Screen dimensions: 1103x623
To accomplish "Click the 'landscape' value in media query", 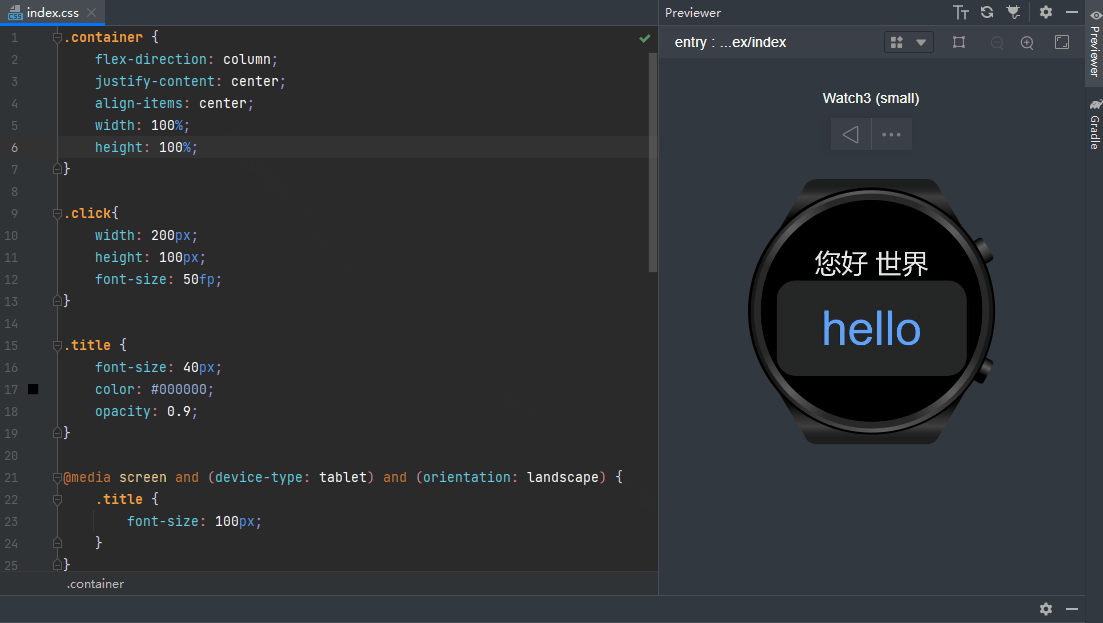I will coord(563,477).
